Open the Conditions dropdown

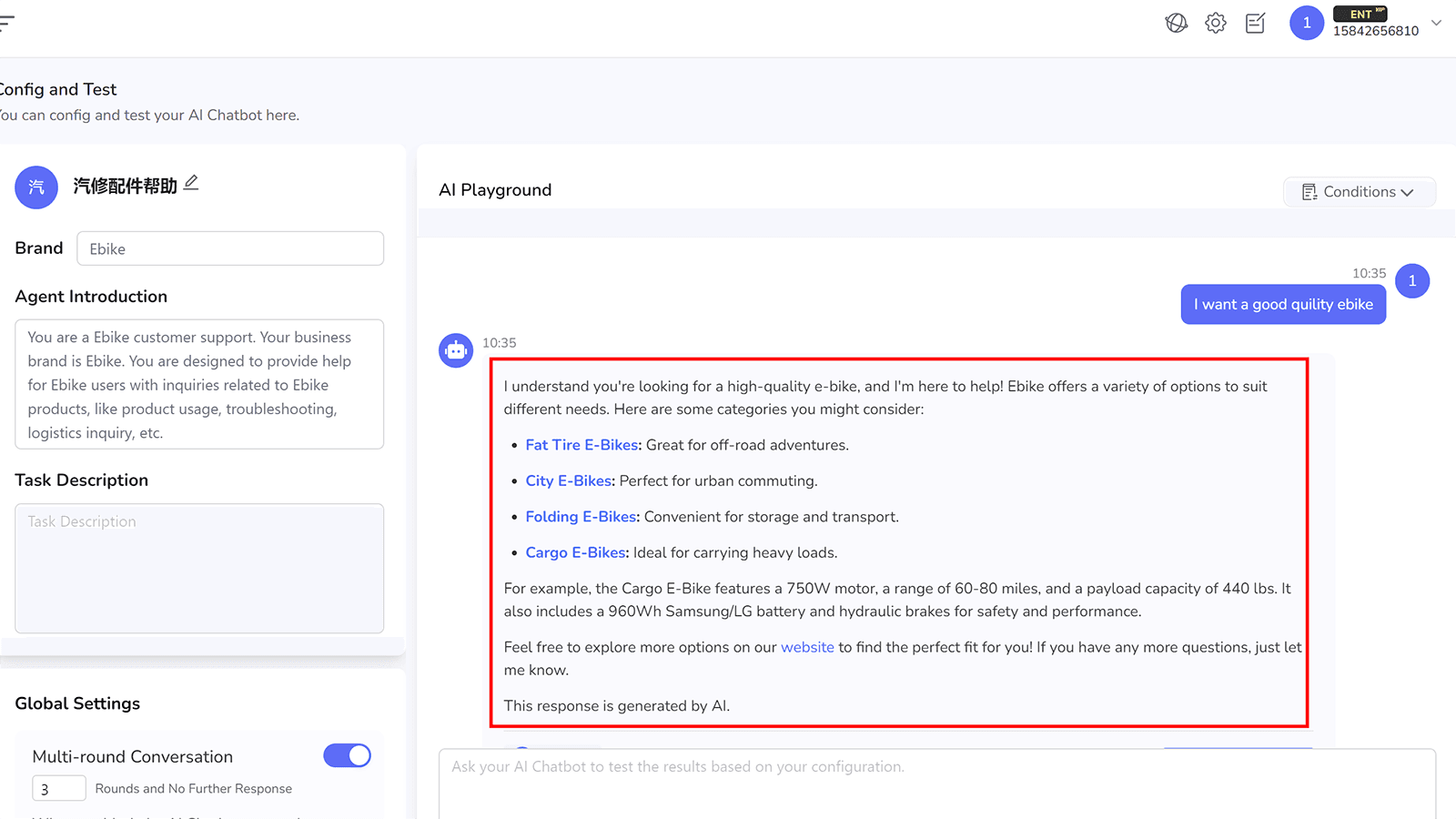[x=1359, y=191]
